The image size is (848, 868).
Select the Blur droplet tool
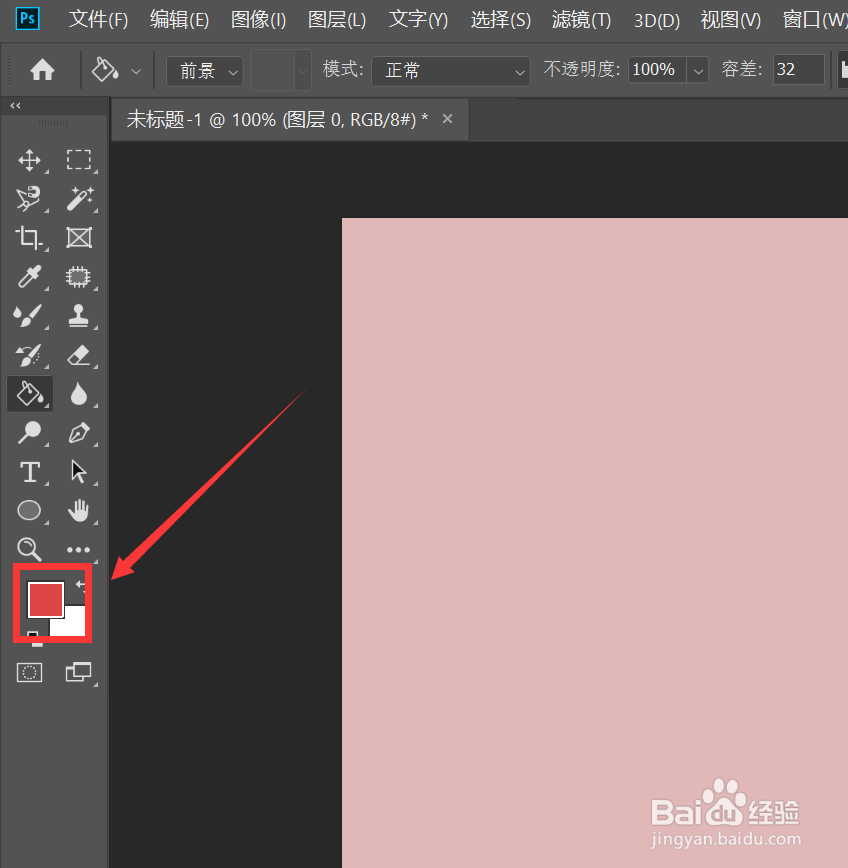[79, 394]
